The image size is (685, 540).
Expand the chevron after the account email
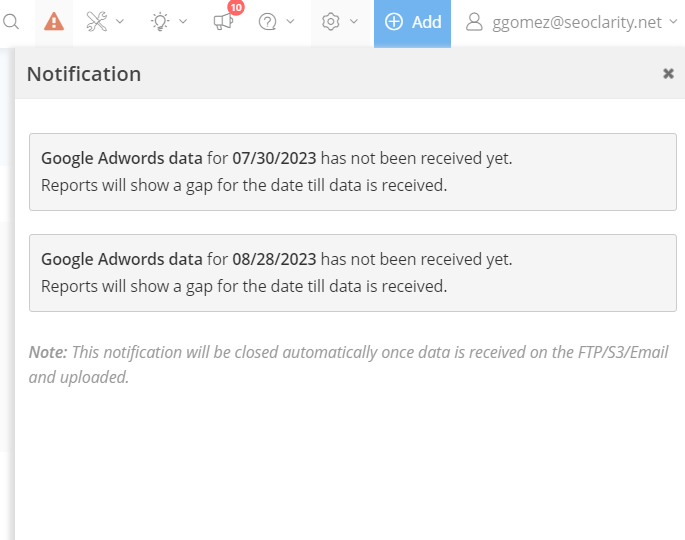point(672,22)
